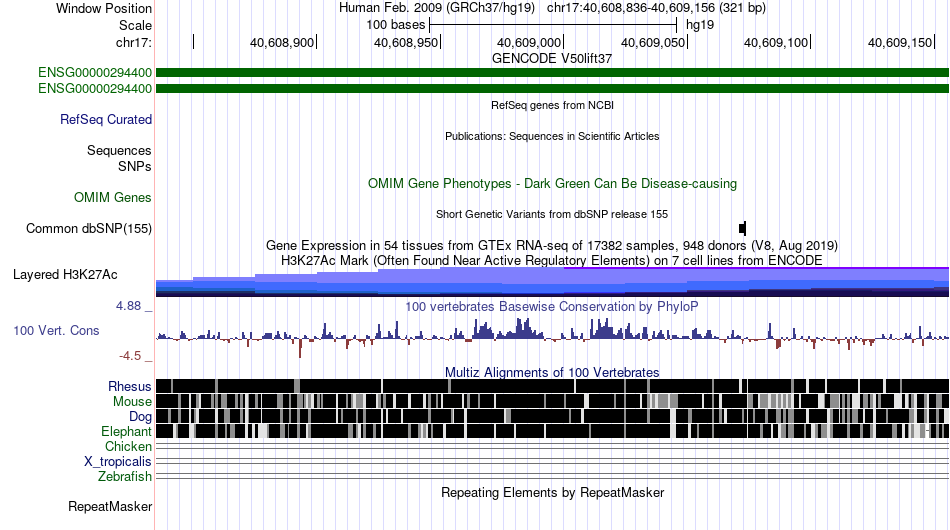Image resolution: width=950 pixels, height=530 pixels.
Task: Click the 40,608,900 ruler position
Action: pyautogui.click(x=282, y=43)
